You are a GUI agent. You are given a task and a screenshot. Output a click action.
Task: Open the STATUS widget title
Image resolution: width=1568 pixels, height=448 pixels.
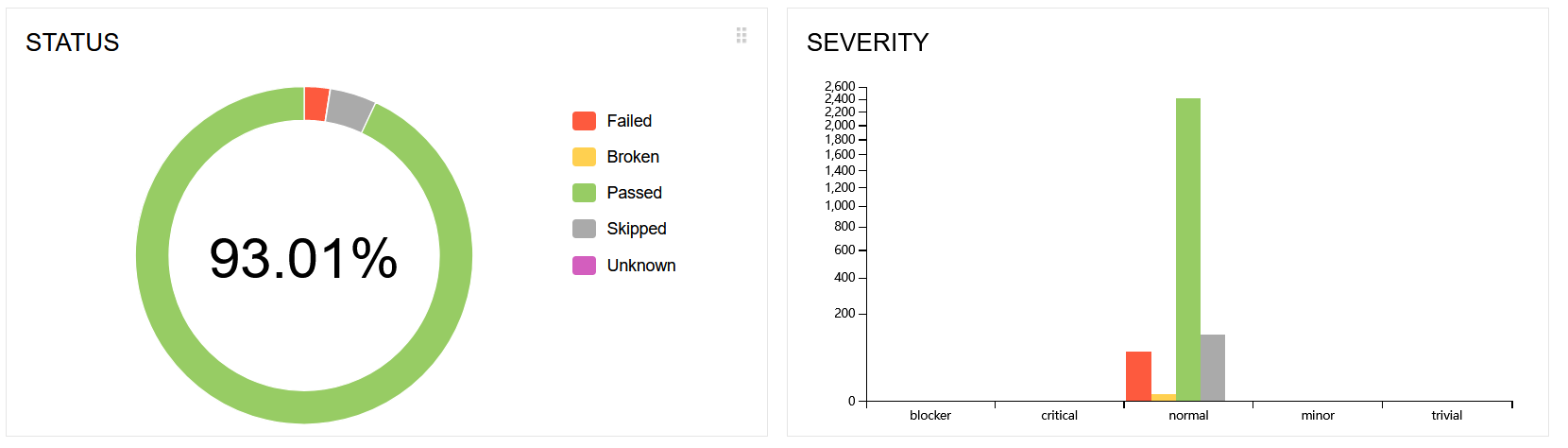[73, 43]
